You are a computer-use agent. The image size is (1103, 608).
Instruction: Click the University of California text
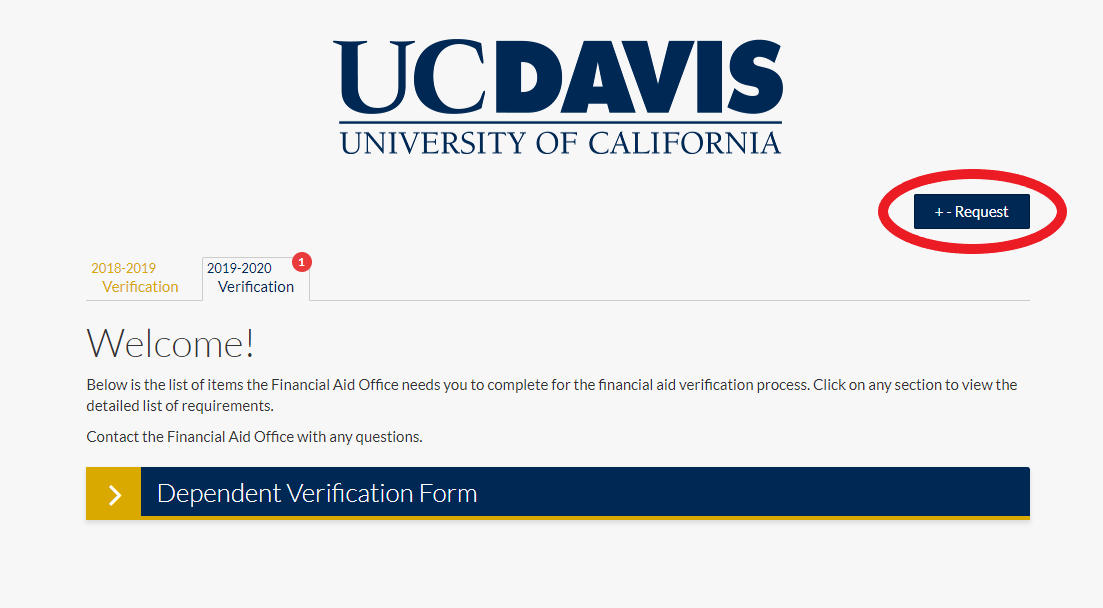(x=559, y=142)
